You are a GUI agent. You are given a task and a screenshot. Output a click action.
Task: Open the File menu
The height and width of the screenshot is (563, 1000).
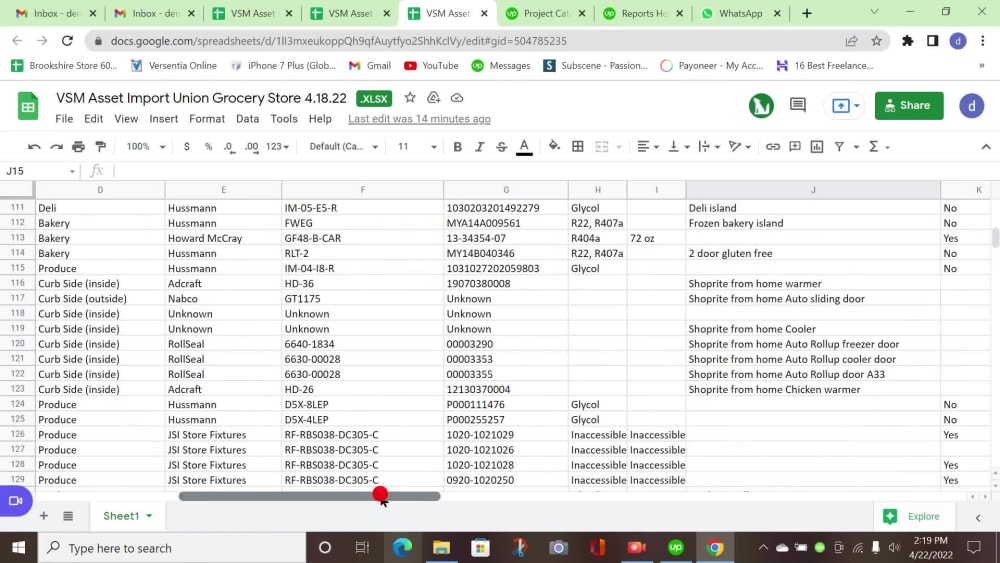point(64,119)
